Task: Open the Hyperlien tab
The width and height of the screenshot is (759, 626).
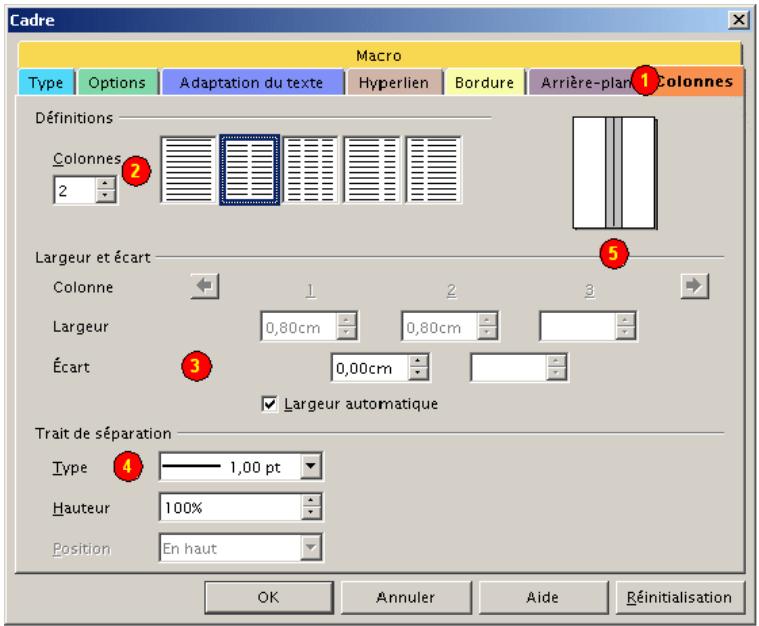Action: (394, 82)
